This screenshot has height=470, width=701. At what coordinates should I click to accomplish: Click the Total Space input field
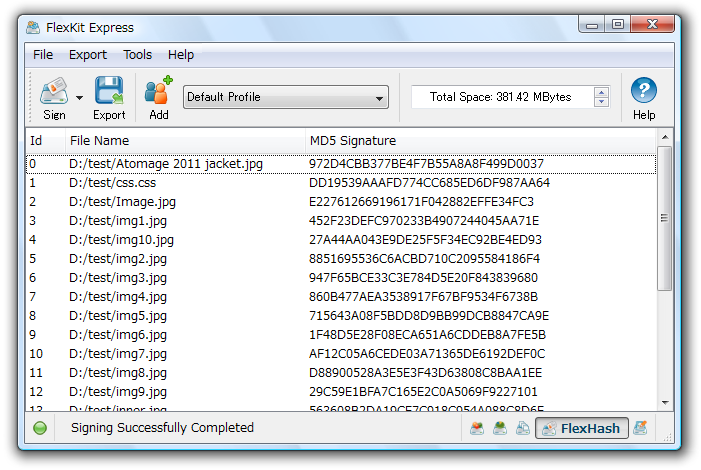500,97
